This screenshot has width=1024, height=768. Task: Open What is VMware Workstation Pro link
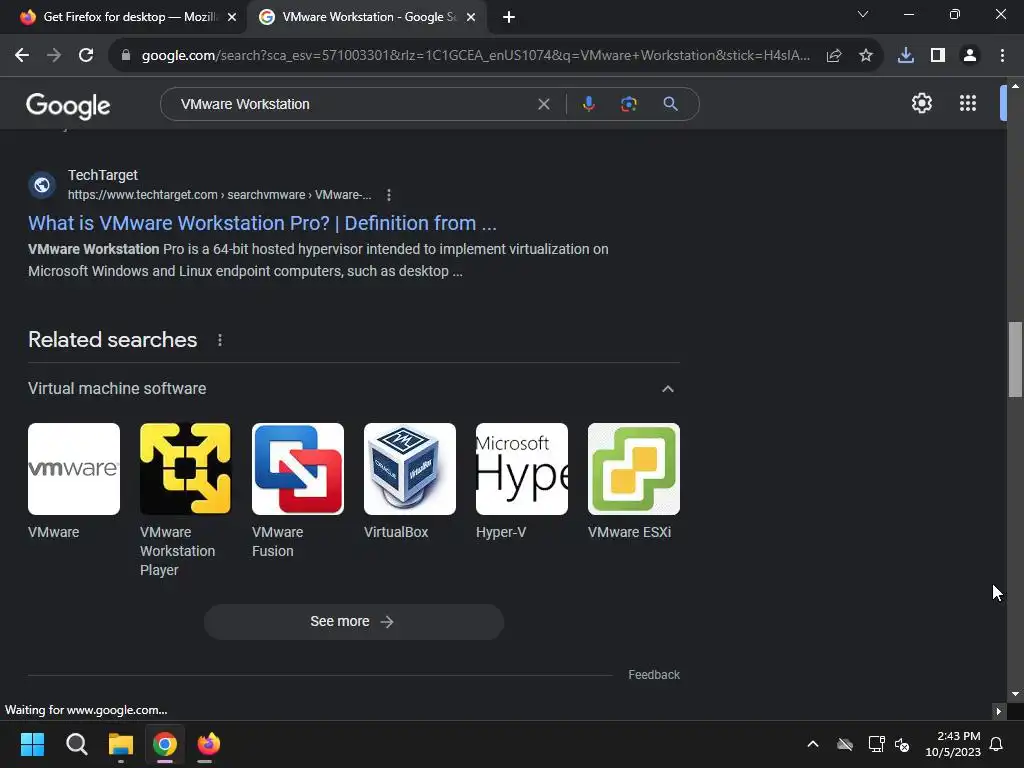point(263,223)
